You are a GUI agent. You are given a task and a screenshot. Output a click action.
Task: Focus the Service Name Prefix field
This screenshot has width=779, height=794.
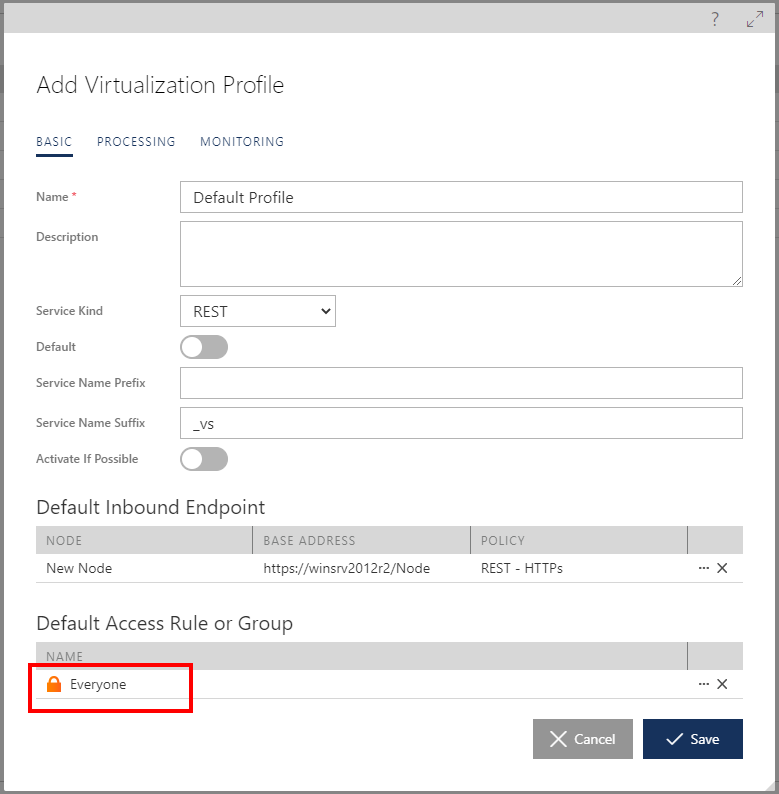[461, 383]
